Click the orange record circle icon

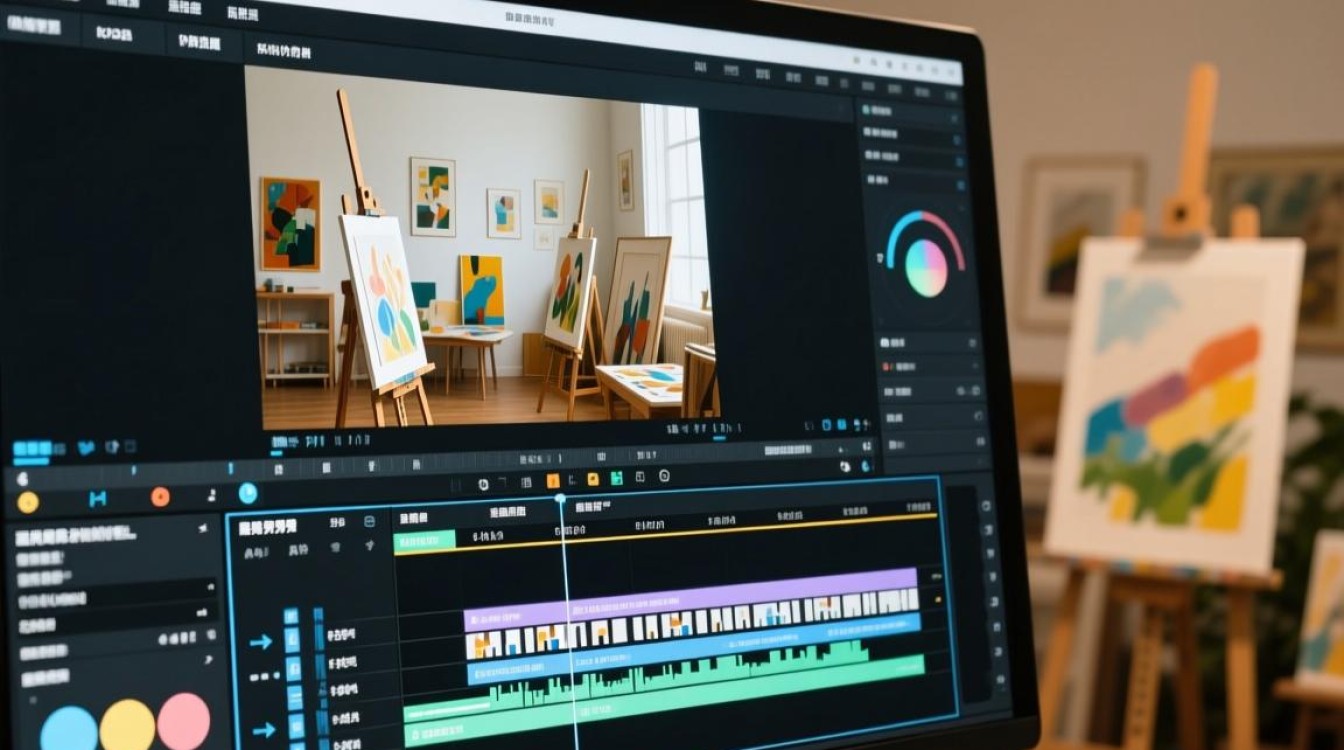point(160,497)
